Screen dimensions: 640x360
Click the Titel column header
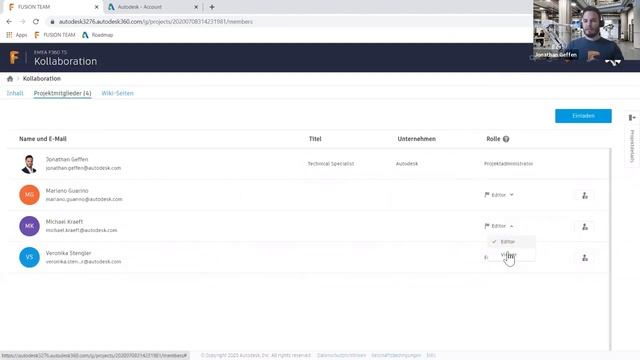pos(315,139)
